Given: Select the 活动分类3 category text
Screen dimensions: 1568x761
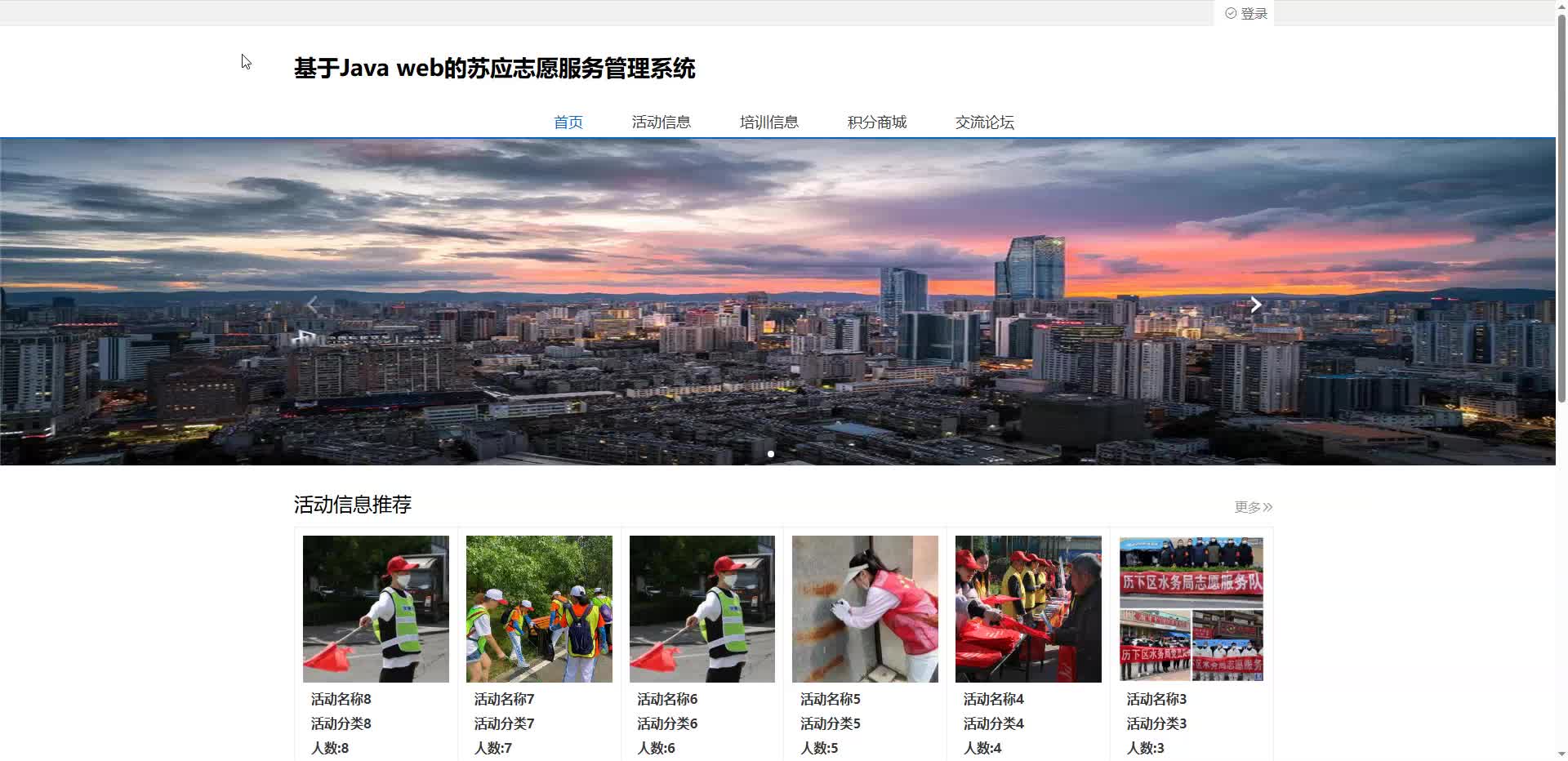Looking at the screenshot, I should (1157, 723).
